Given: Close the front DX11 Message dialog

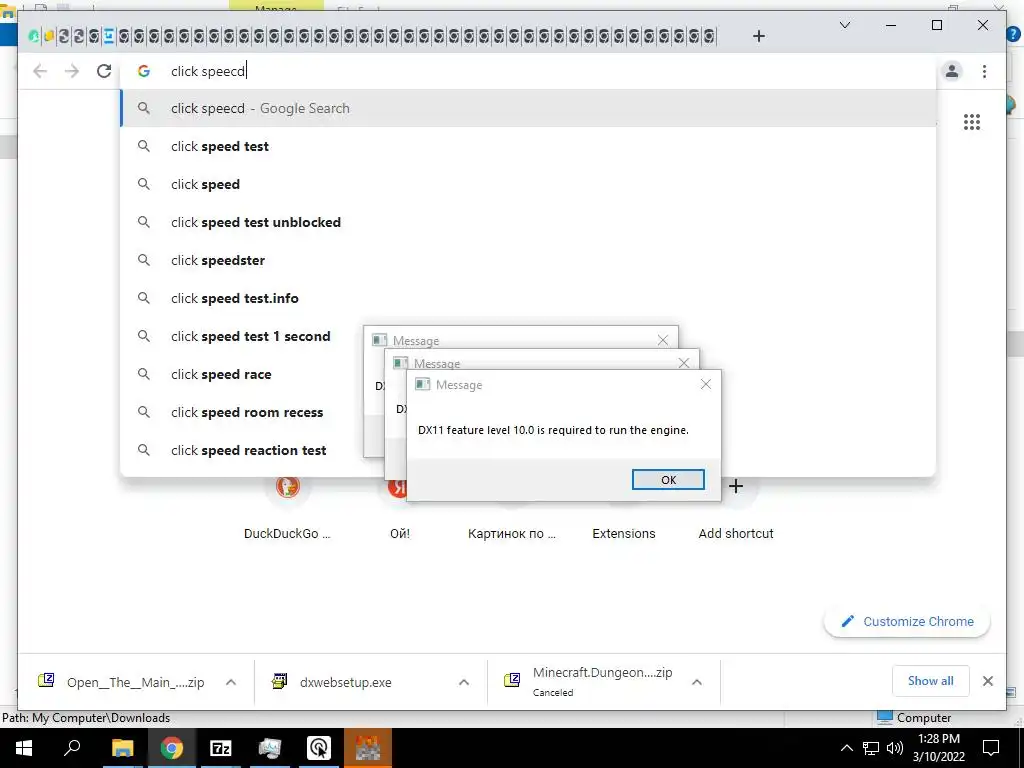Looking at the screenshot, I should tap(705, 384).
